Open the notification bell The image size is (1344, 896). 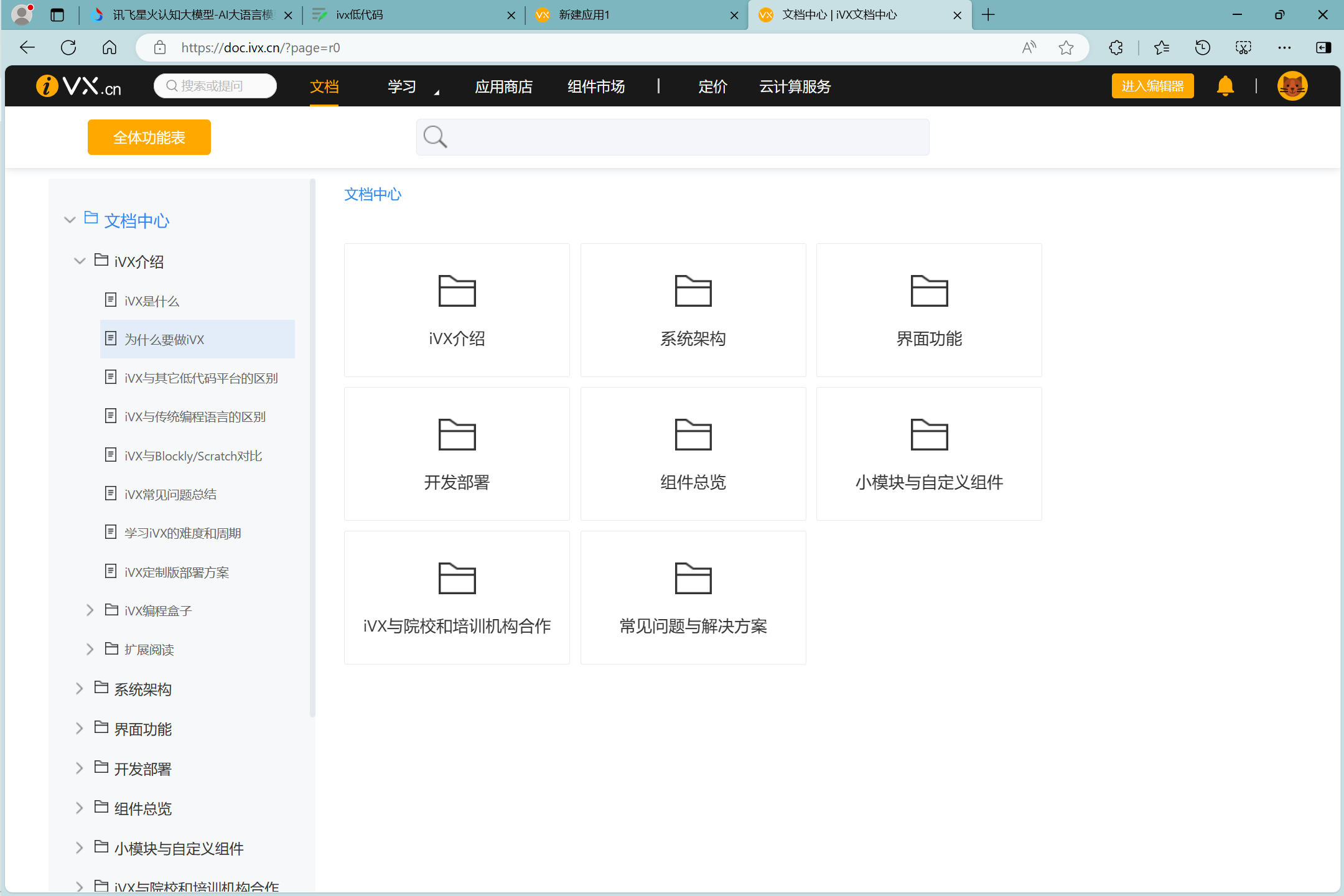pos(1225,86)
